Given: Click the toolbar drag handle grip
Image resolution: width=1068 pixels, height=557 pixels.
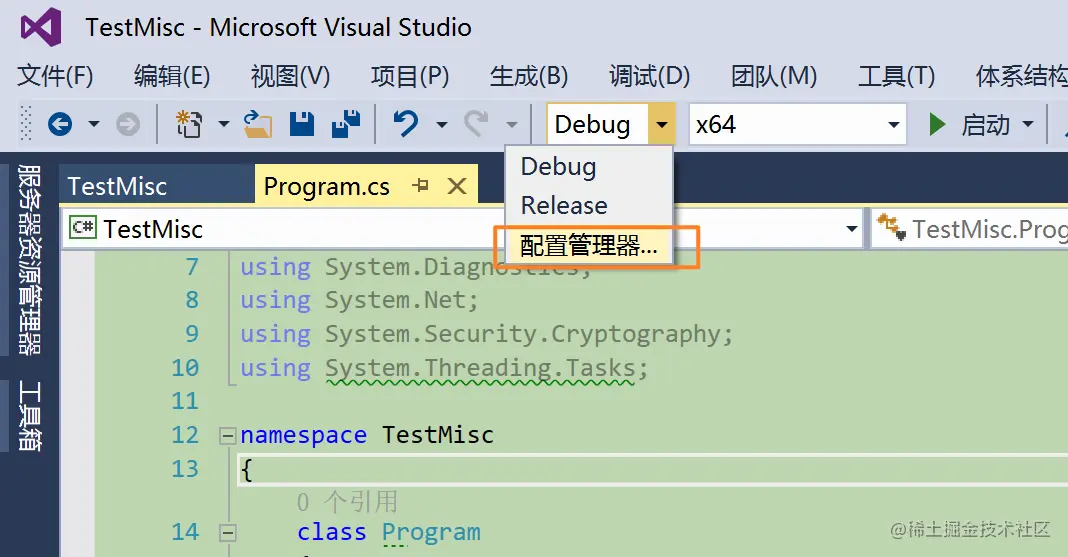Looking at the screenshot, I should (x=26, y=123).
